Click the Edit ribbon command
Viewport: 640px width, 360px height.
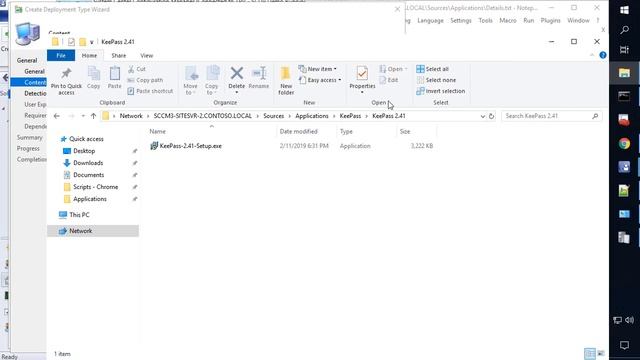pos(389,80)
